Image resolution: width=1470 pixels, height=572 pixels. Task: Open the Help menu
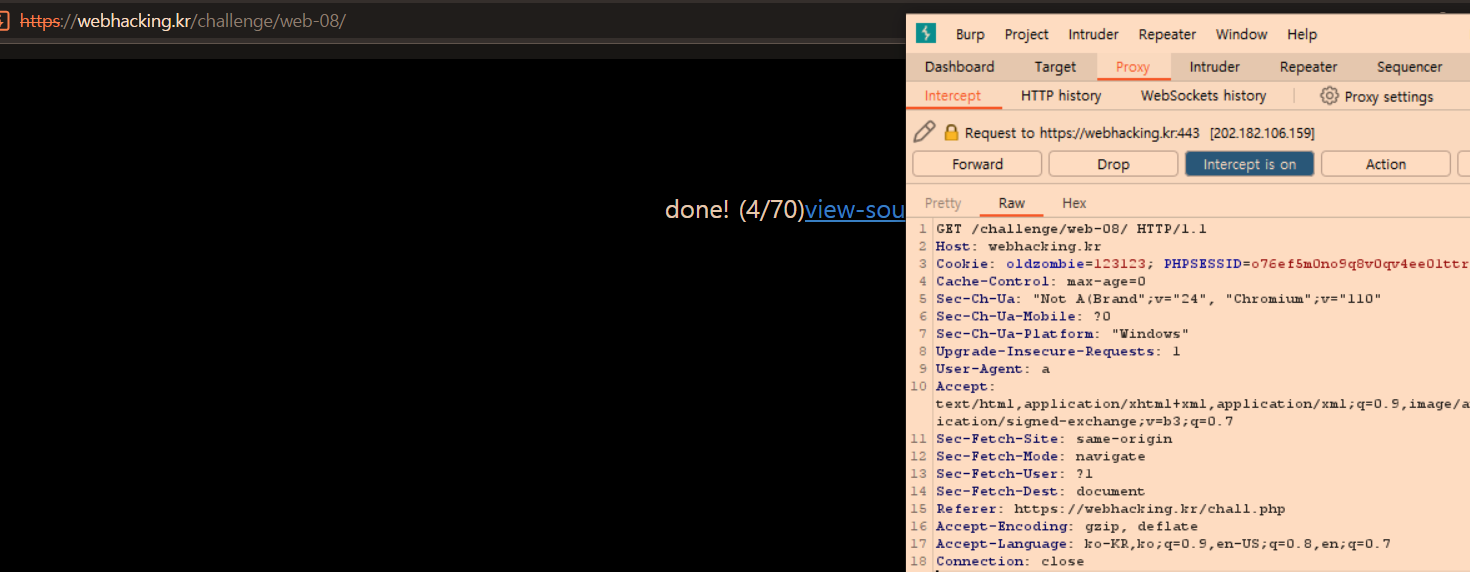pyautogui.click(x=1302, y=34)
